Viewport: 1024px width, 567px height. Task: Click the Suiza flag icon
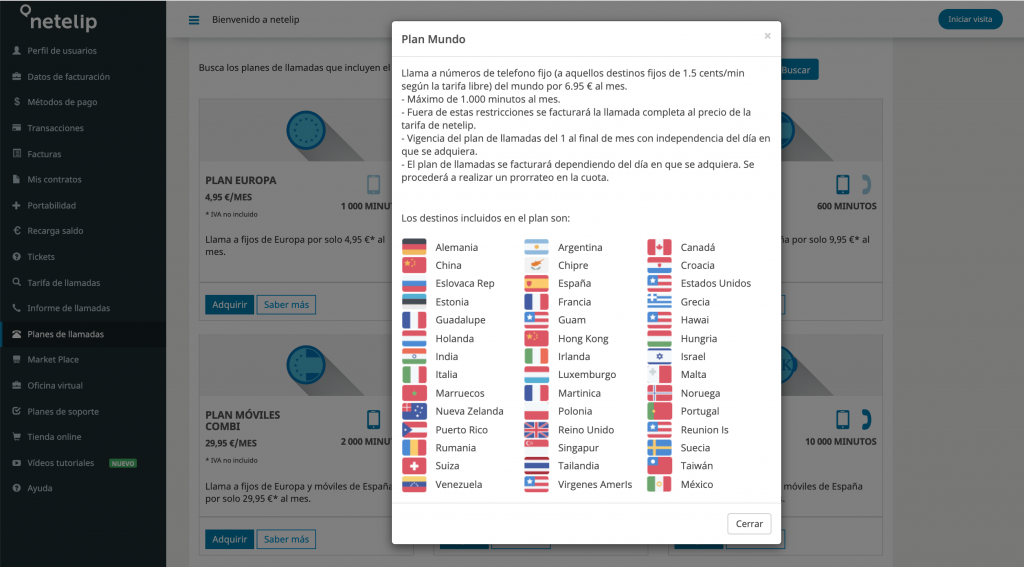(414, 466)
